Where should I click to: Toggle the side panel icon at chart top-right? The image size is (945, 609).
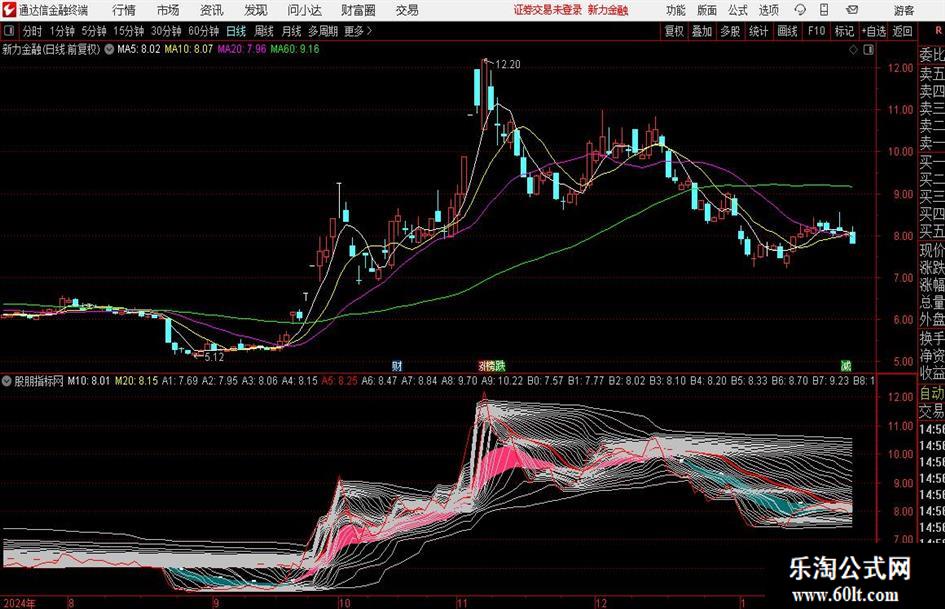pyautogui.click(x=868, y=50)
